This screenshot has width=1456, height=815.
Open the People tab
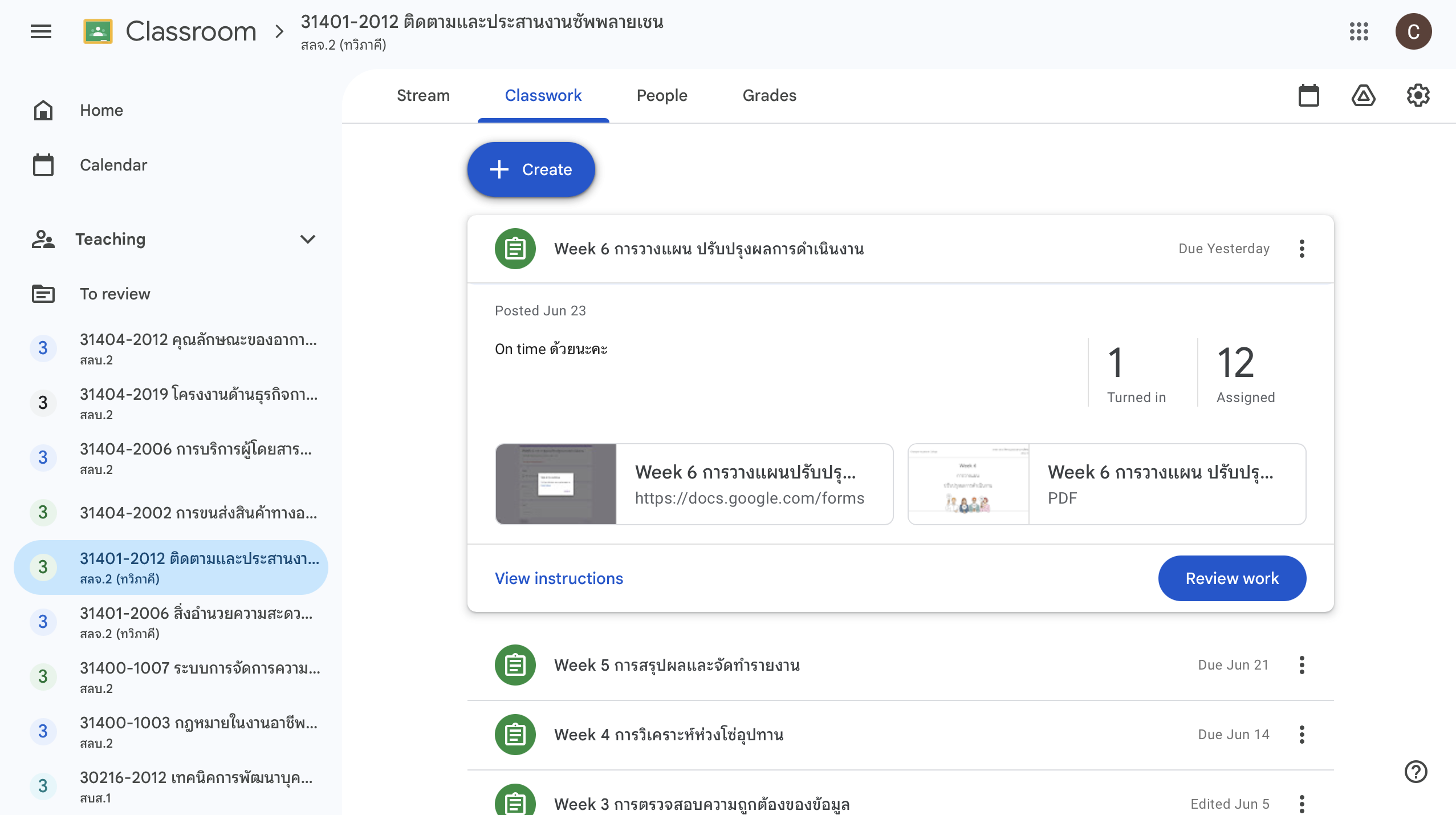[x=662, y=95]
